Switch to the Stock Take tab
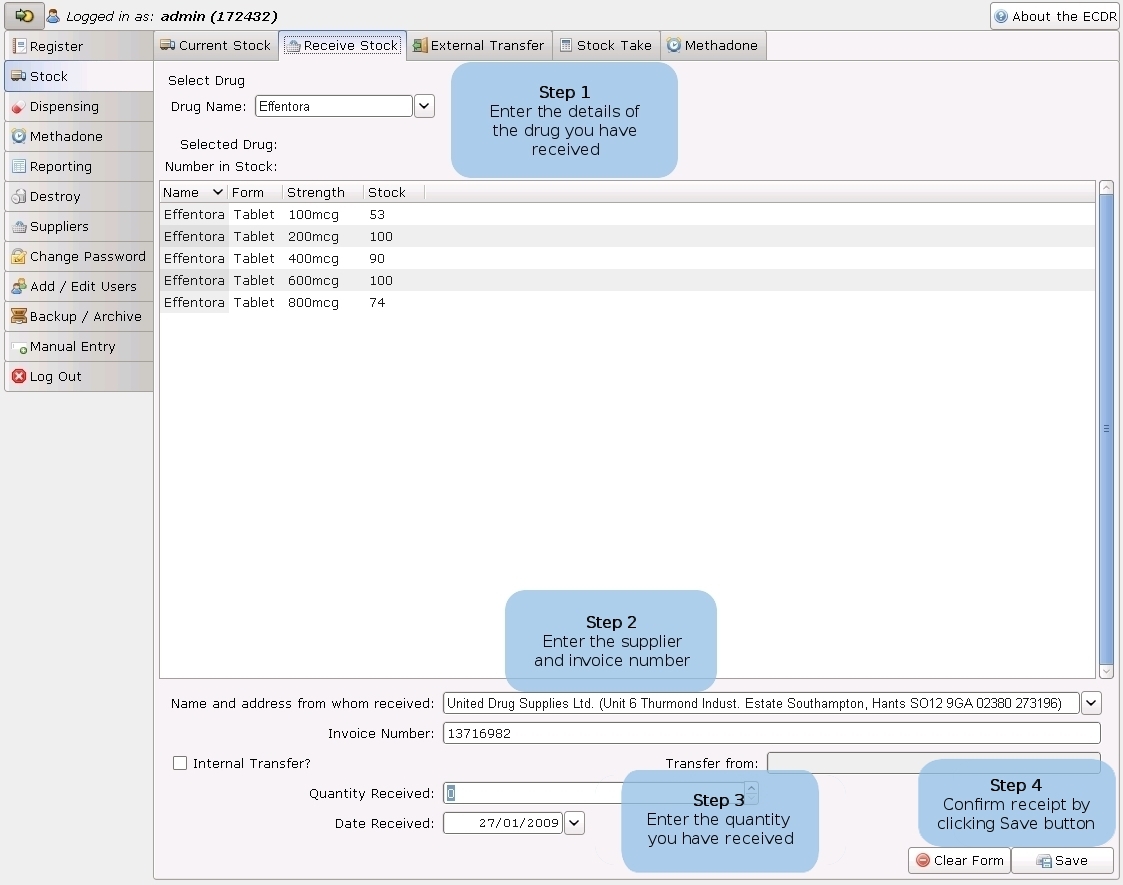 (606, 45)
